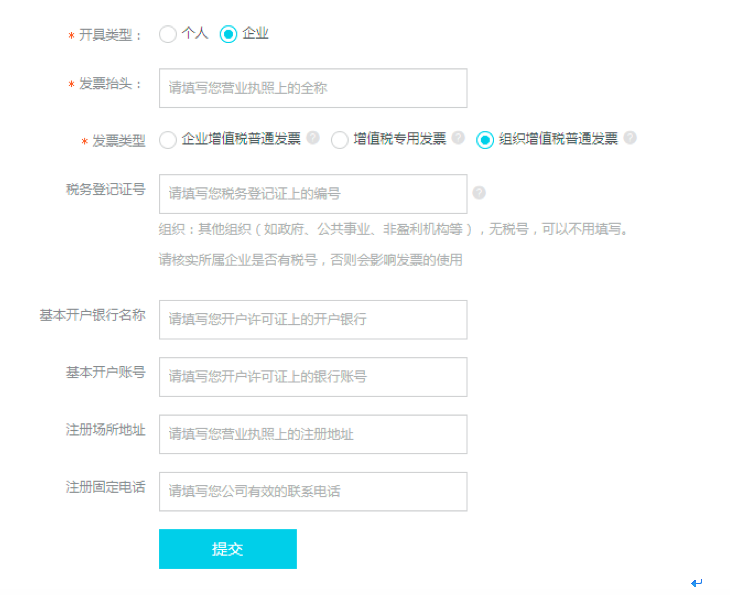Click help icon beside 组织增值税普通发票

630,138
